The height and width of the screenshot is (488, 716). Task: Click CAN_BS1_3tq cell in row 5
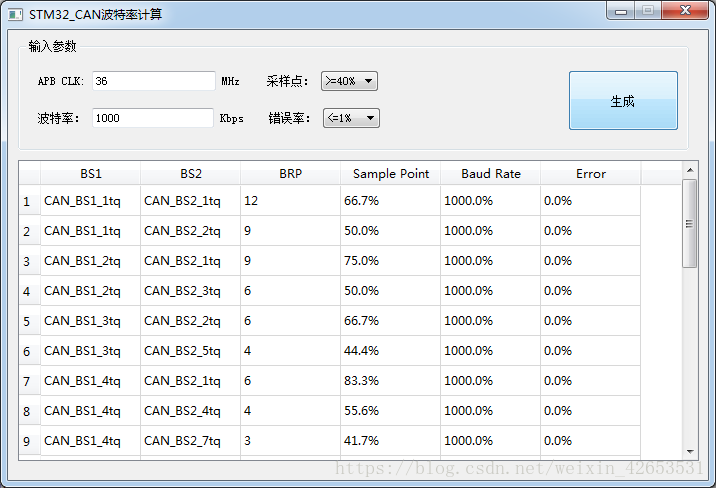[90, 321]
